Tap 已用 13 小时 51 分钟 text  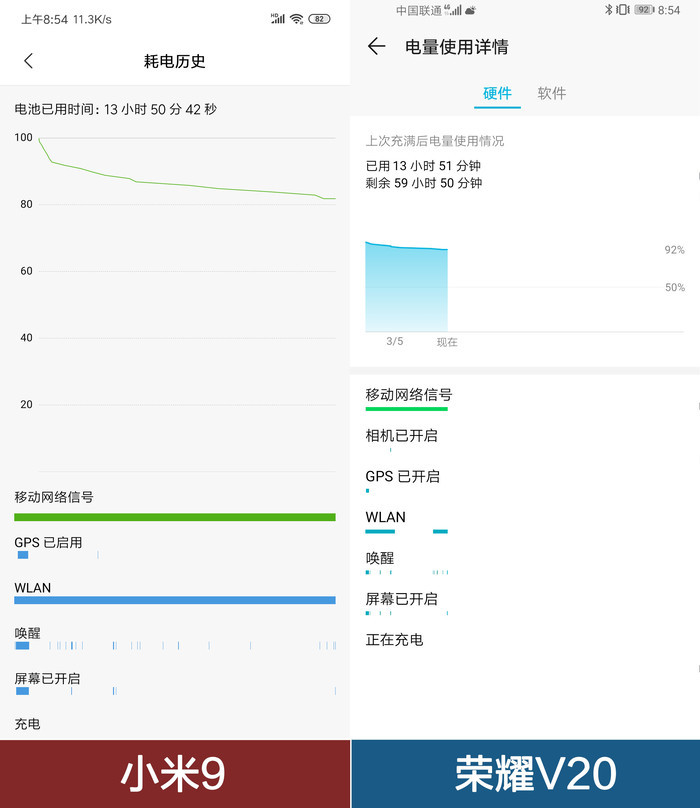click(423, 166)
